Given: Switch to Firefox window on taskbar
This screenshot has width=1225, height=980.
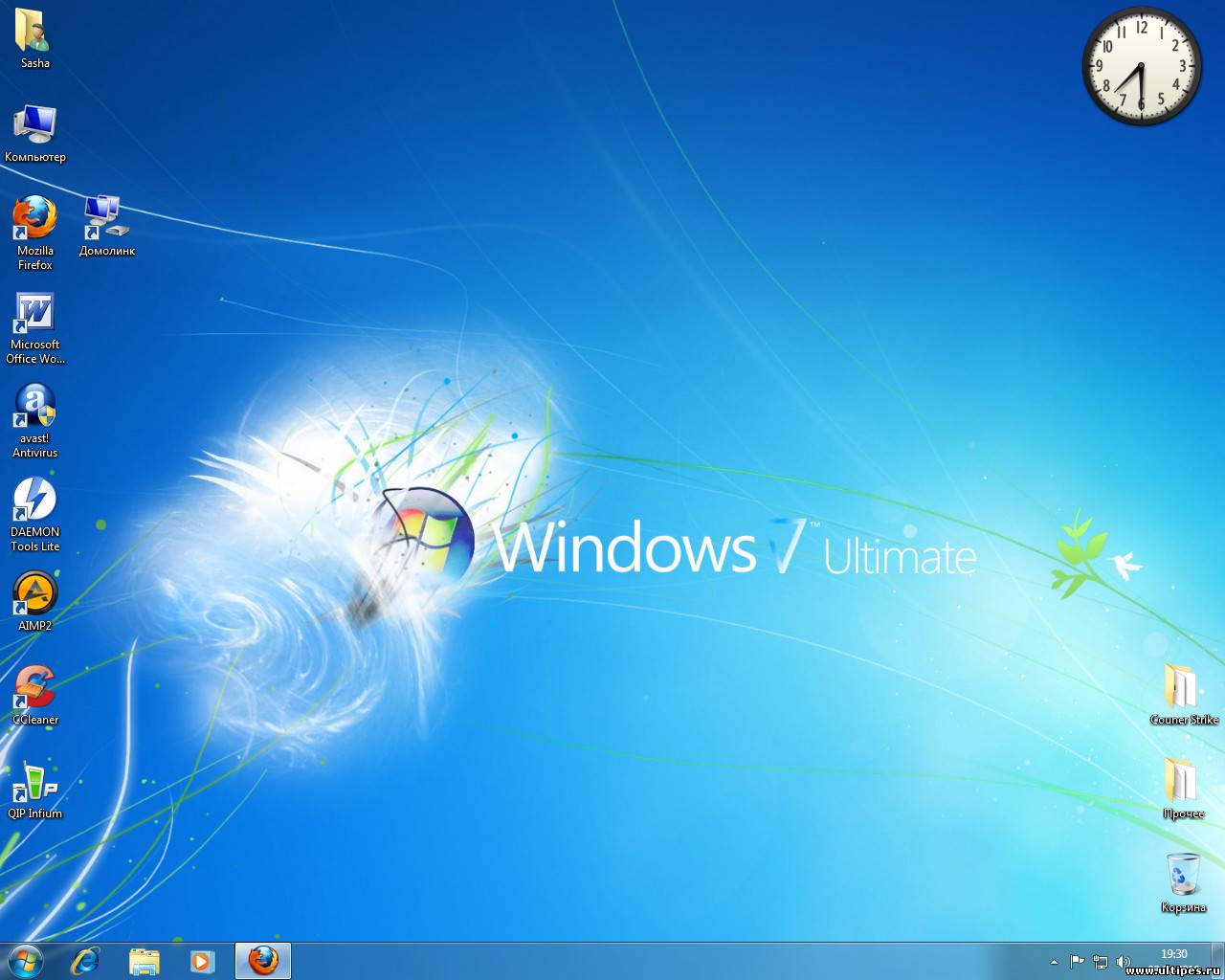Looking at the screenshot, I should pos(263,961).
